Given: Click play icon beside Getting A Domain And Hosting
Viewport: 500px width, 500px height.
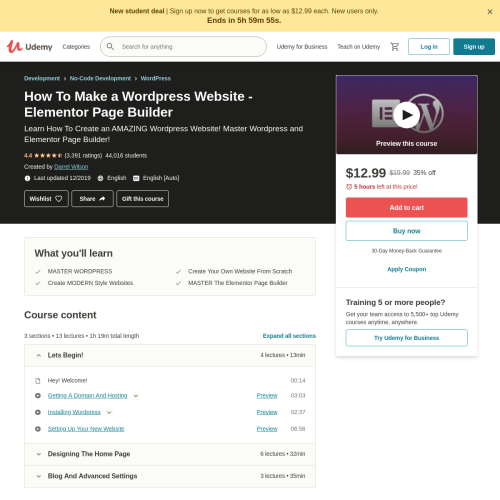Looking at the screenshot, I should point(38,395).
